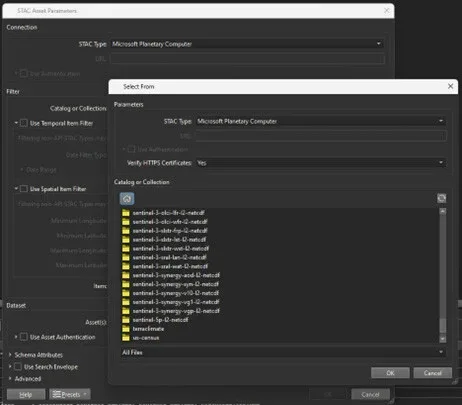The image size is (462, 405).
Task: Click the Help button
Action: point(26,394)
